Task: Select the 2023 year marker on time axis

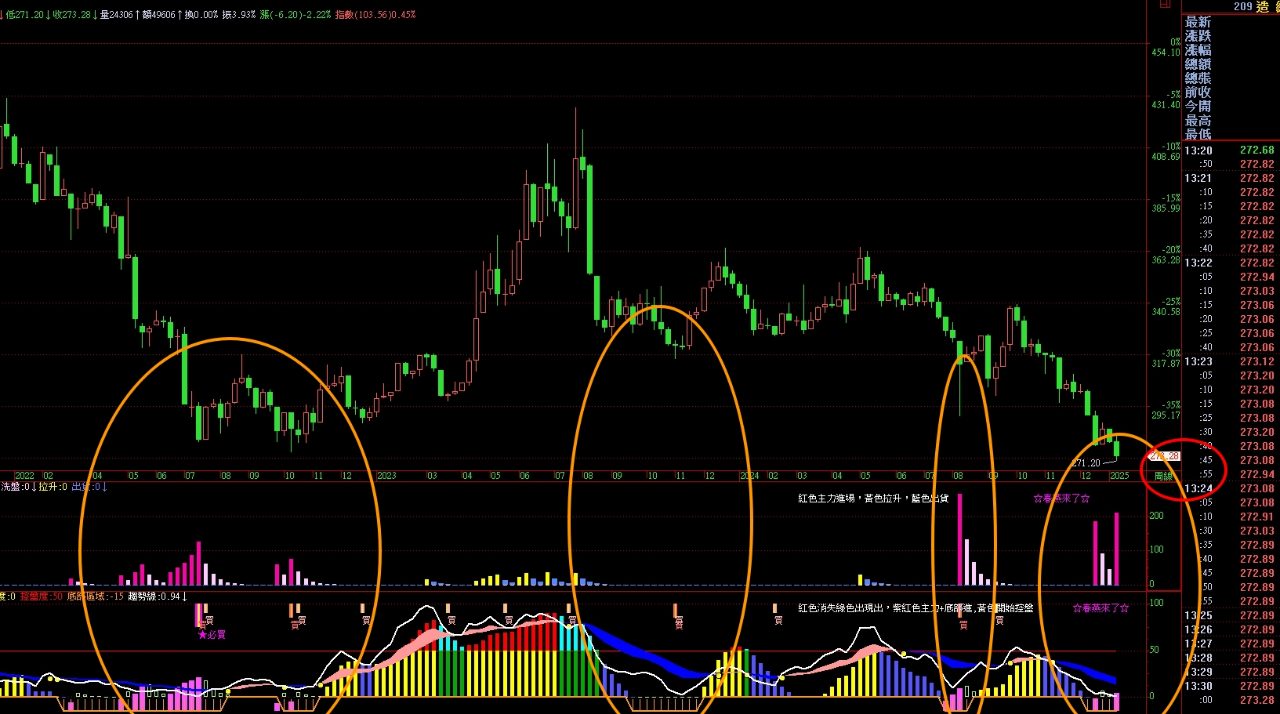Action: tap(387, 476)
